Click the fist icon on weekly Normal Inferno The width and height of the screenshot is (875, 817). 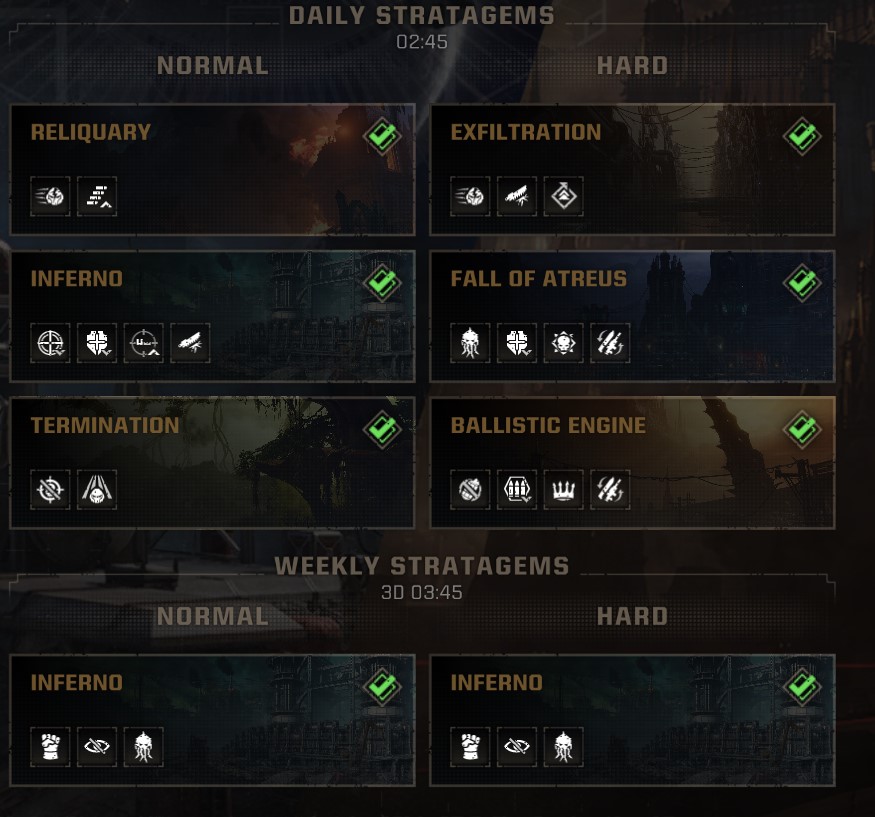(x=50, y=747)
